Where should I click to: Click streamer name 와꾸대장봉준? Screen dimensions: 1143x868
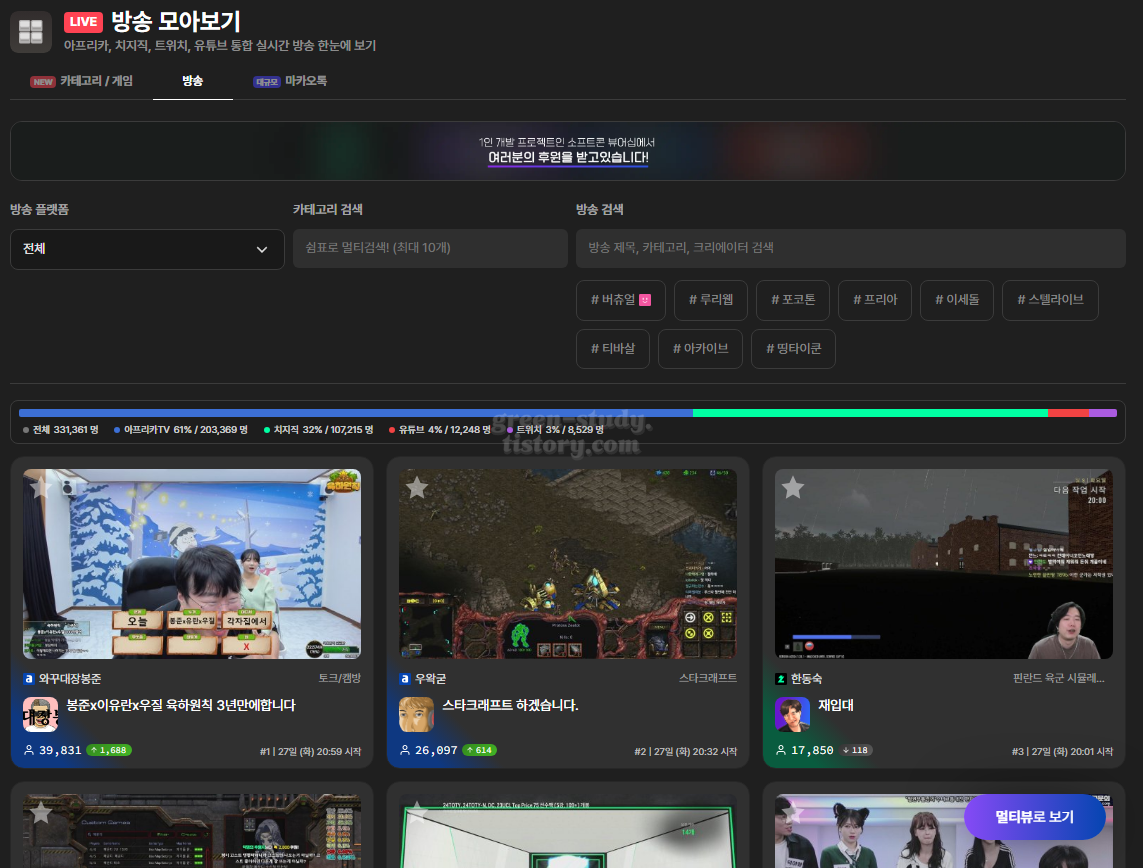click(70, 679)
